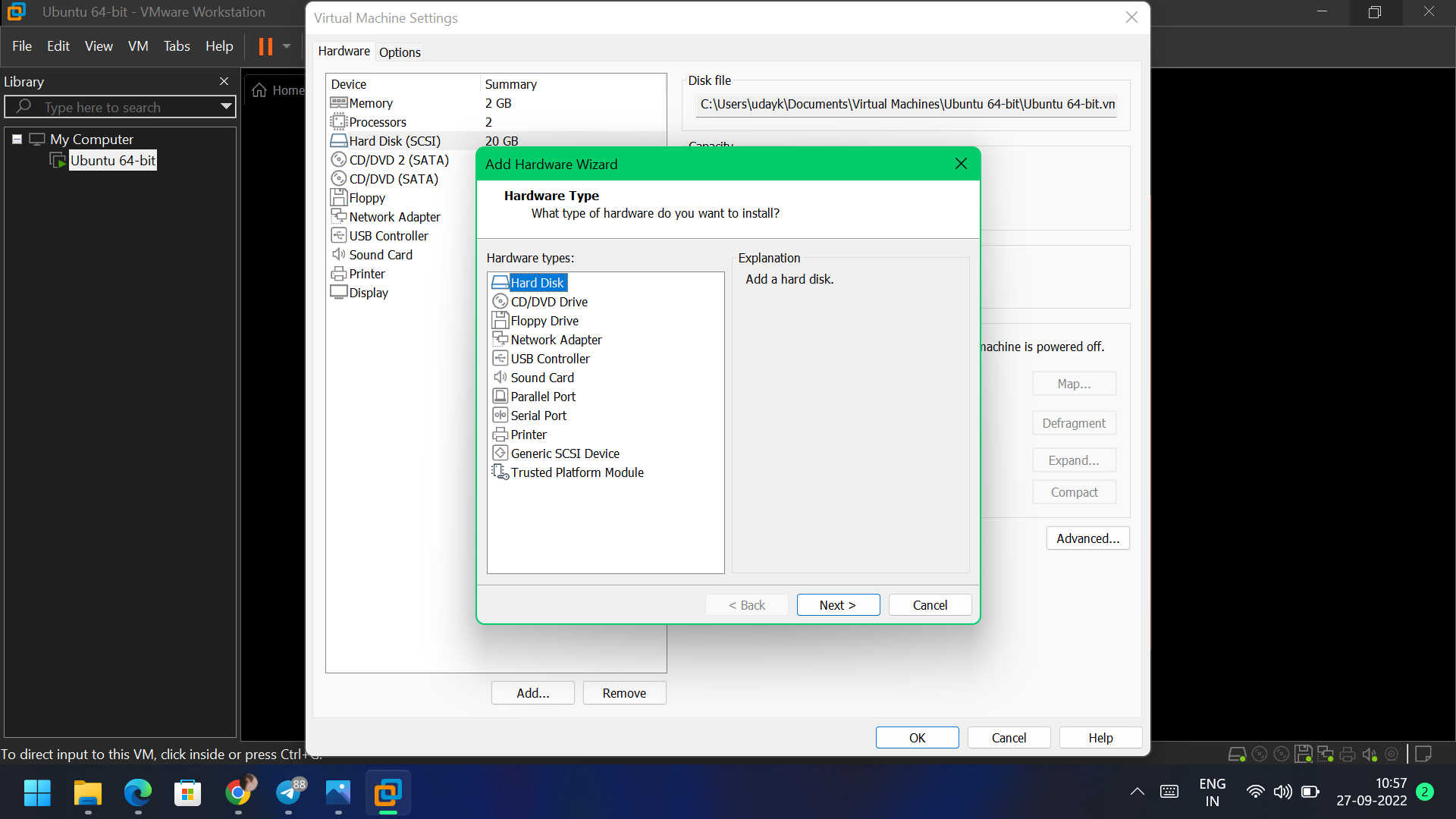
Task: Click the library search input field
Action: click(x=121, y=107)
